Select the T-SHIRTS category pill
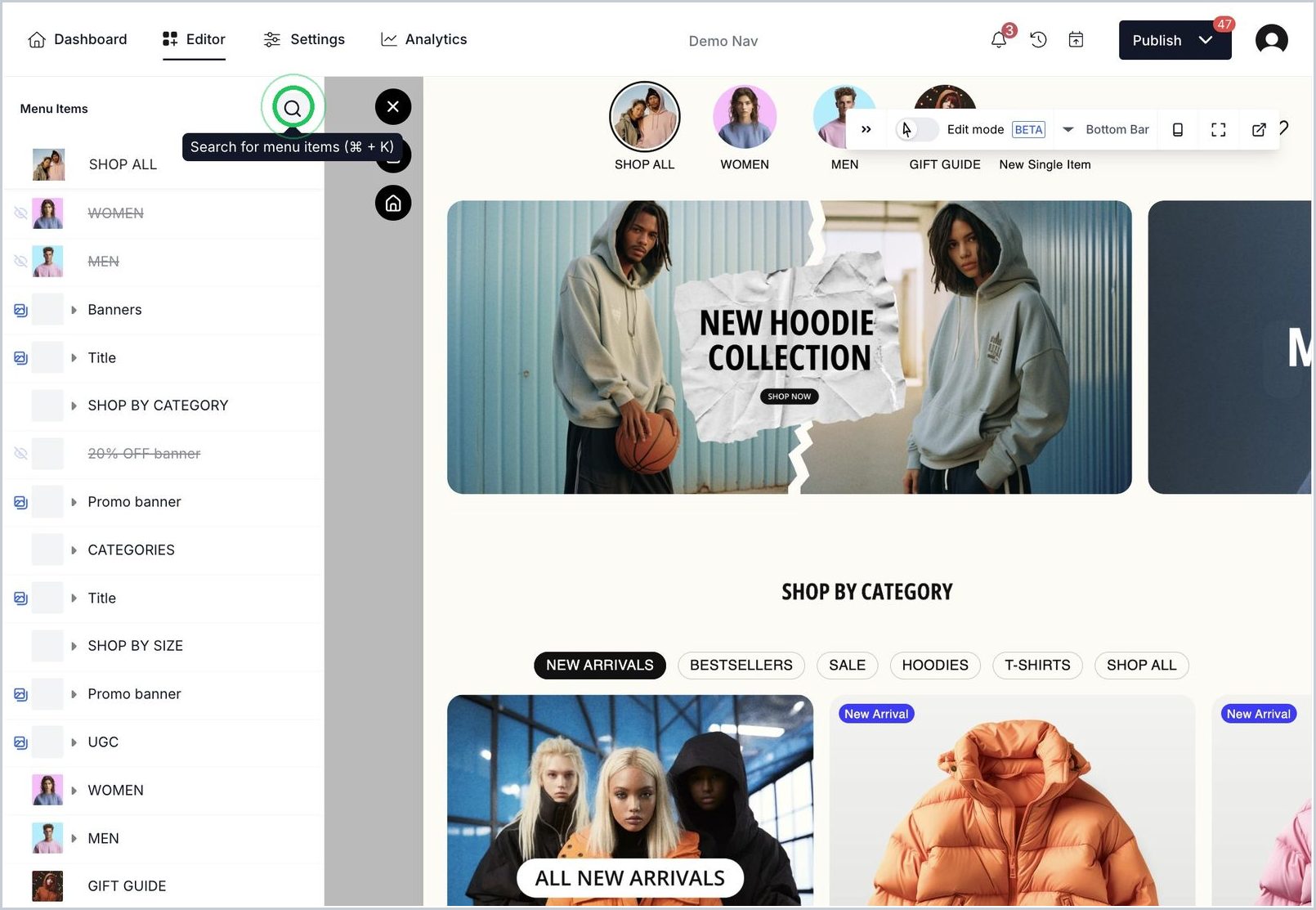Image resolution: width=1316 pixels, height=910 pixels. pos(1037,666)
